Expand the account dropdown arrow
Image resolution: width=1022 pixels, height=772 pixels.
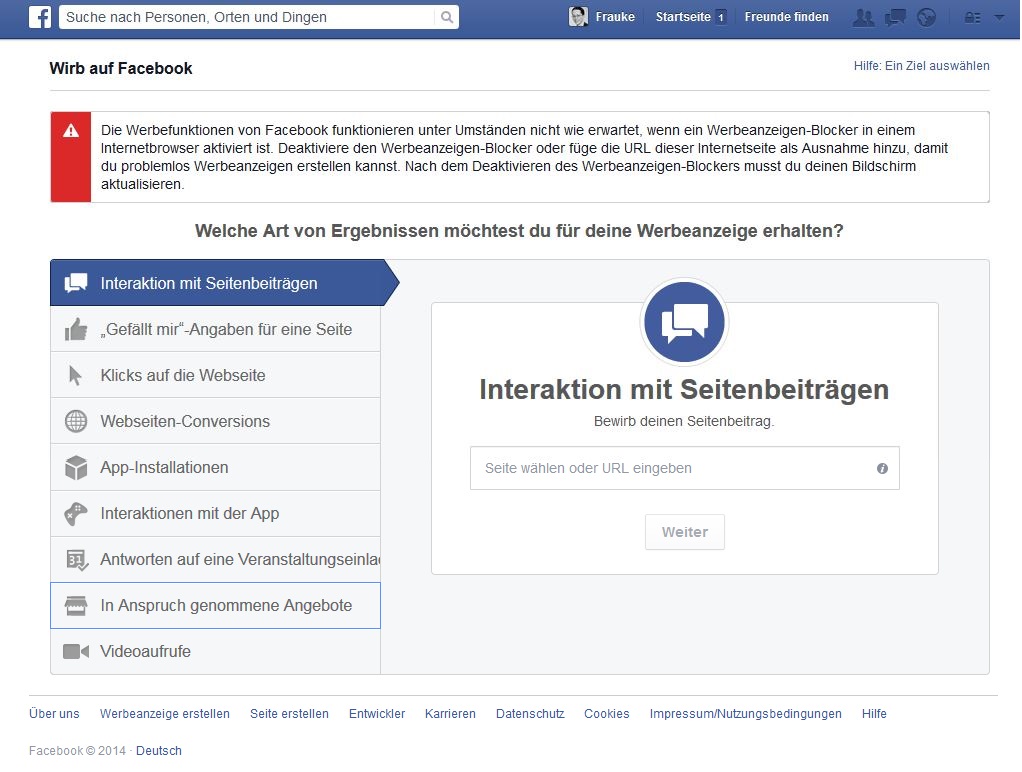[x=999, y=18]
